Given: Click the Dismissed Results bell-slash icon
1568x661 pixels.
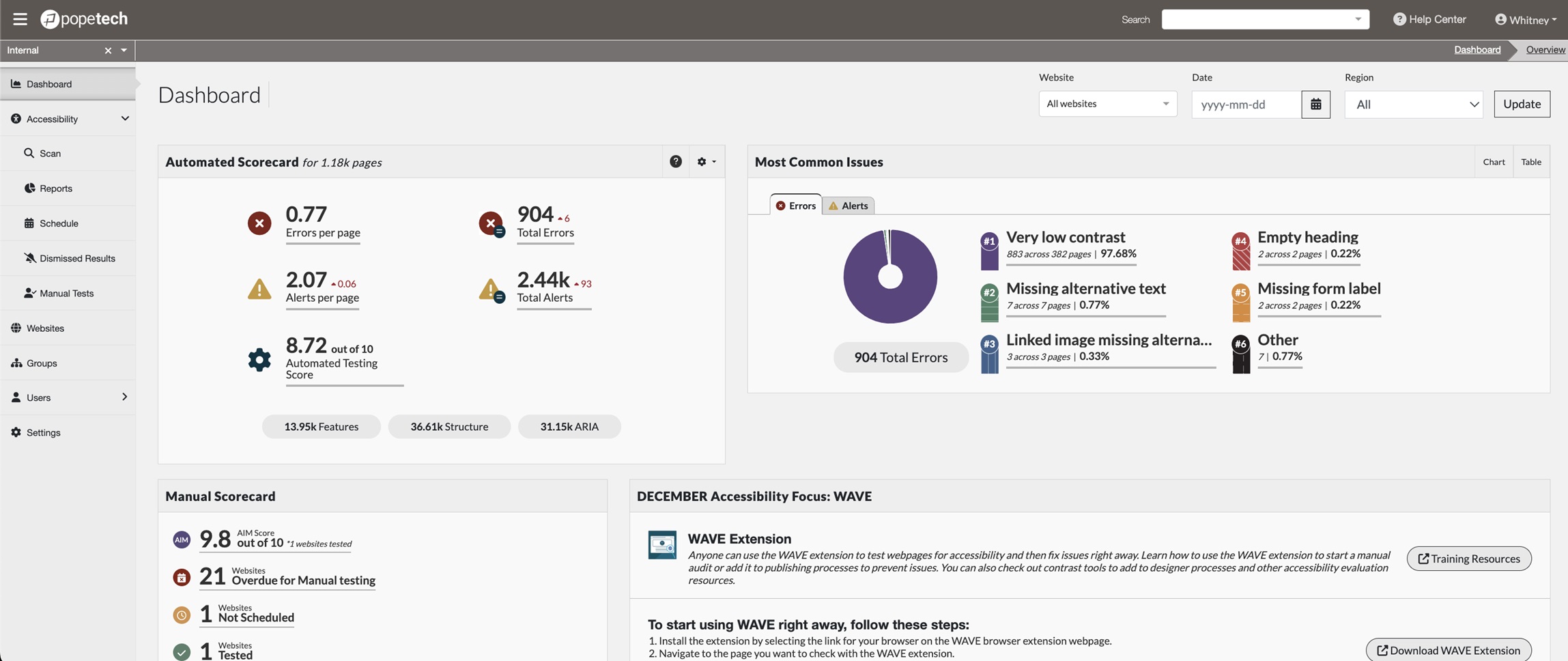Looking at the screenshot, I should click(x=29, y=257).
